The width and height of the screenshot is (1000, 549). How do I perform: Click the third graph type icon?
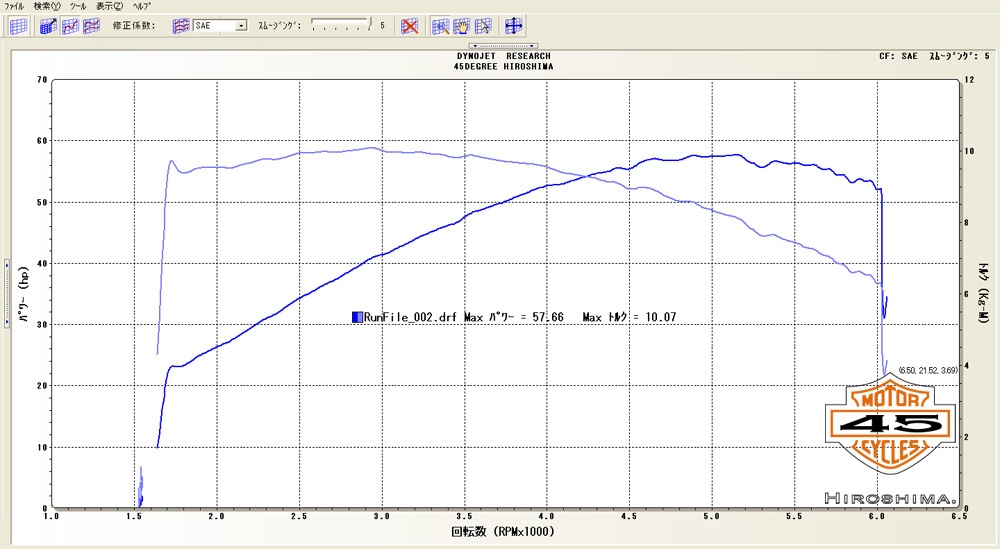point(91,26)
